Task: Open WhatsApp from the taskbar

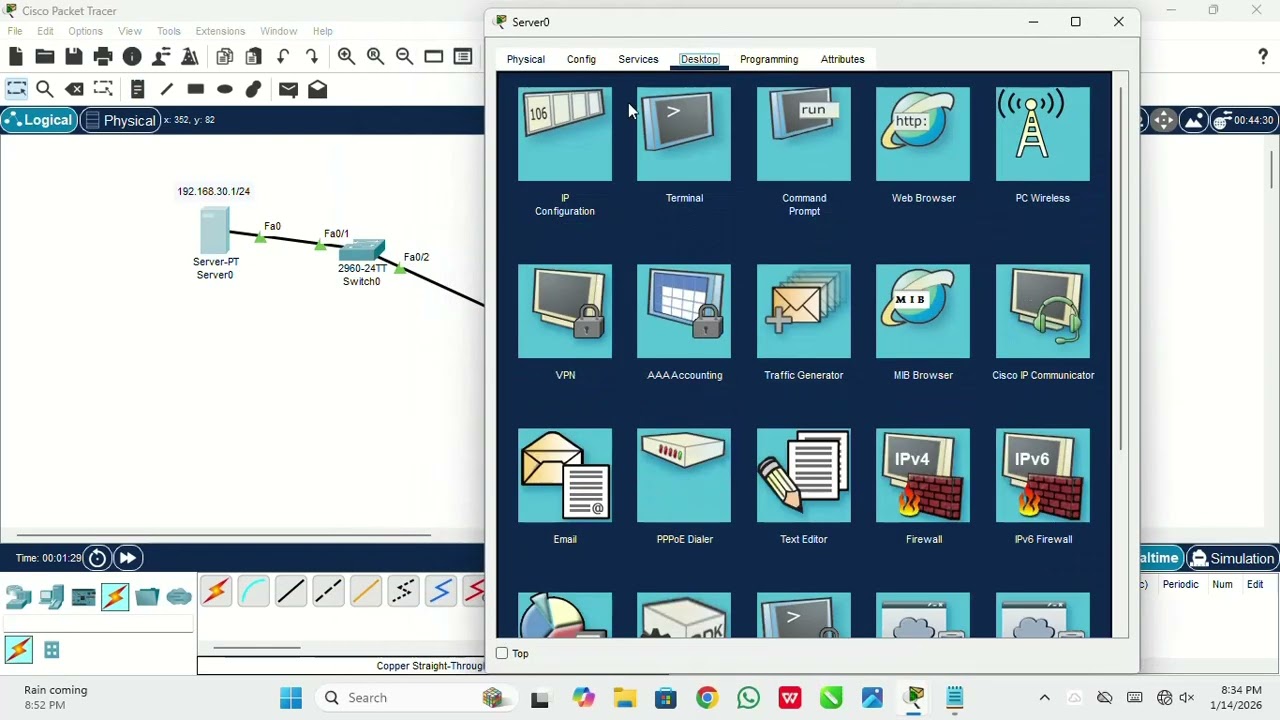Action: click(x=748, y=697)
